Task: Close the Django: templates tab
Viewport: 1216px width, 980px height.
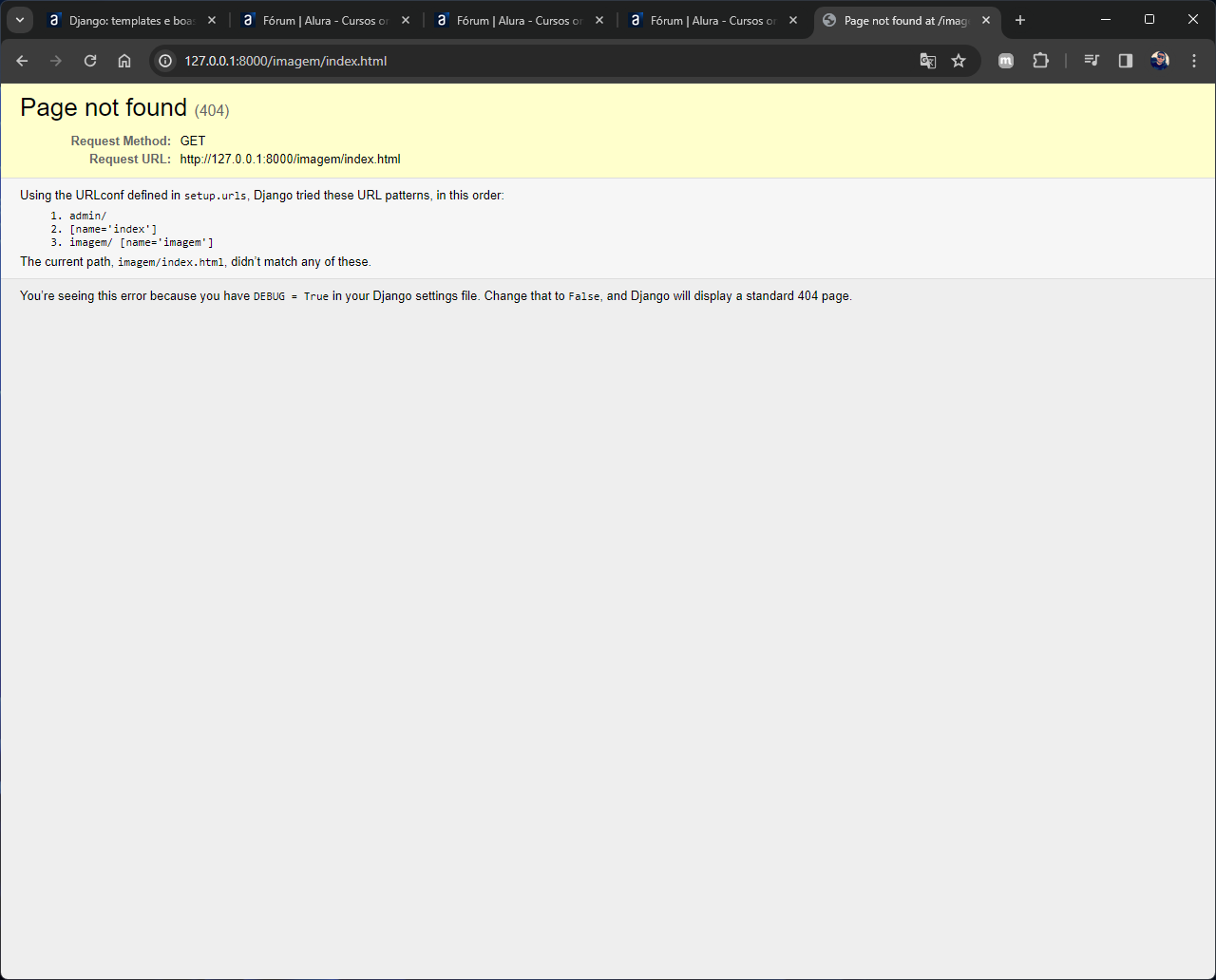Action: (211, 20)
